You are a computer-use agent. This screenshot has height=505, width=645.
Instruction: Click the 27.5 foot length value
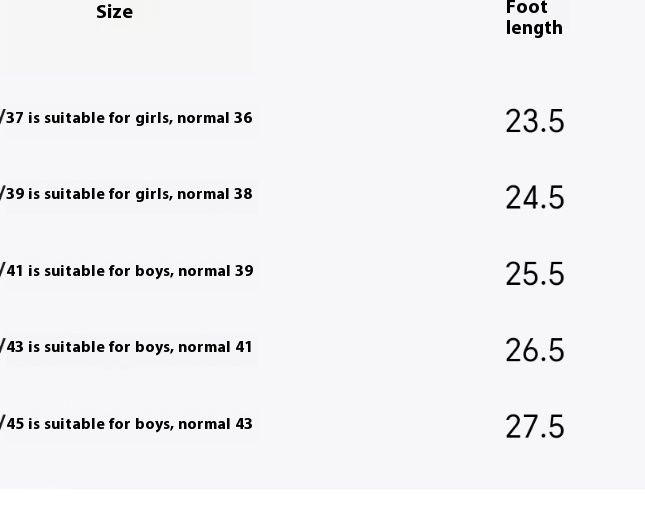pyautogui.click(x=534, y=427)
